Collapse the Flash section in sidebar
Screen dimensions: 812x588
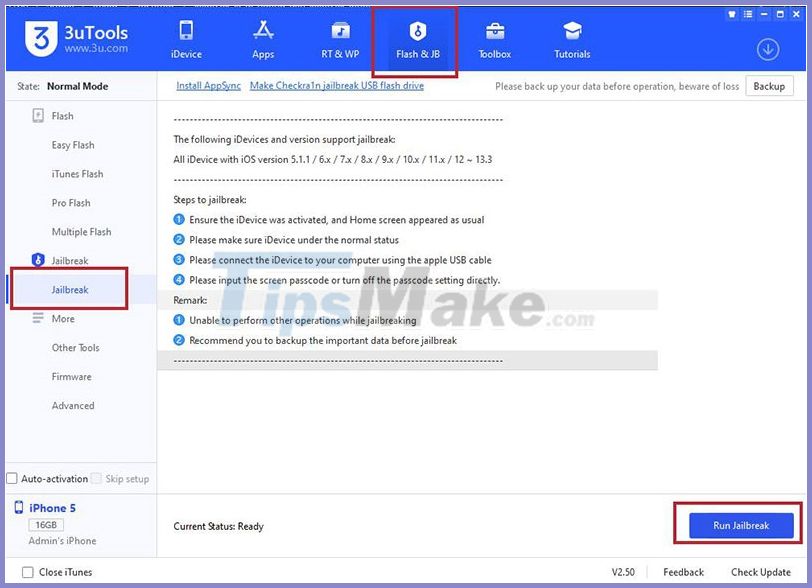pos(60,115)
